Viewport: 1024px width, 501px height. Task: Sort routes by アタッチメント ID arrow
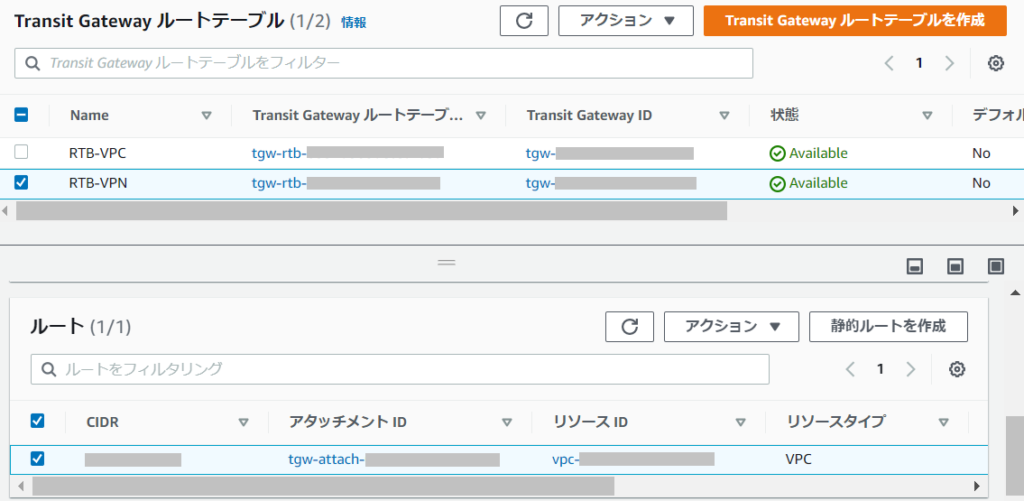coord(507,422)
